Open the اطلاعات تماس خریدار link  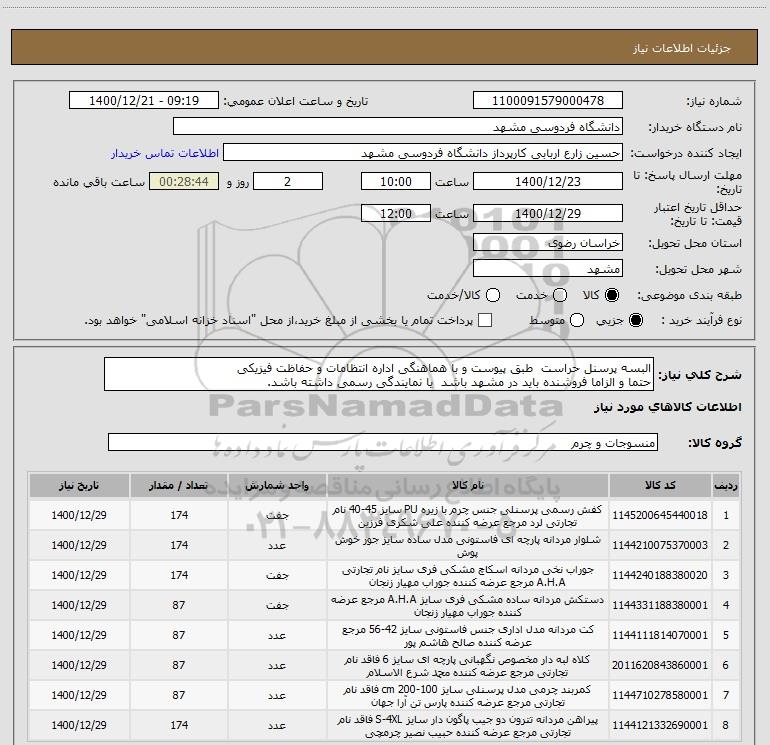pos(165,153)
